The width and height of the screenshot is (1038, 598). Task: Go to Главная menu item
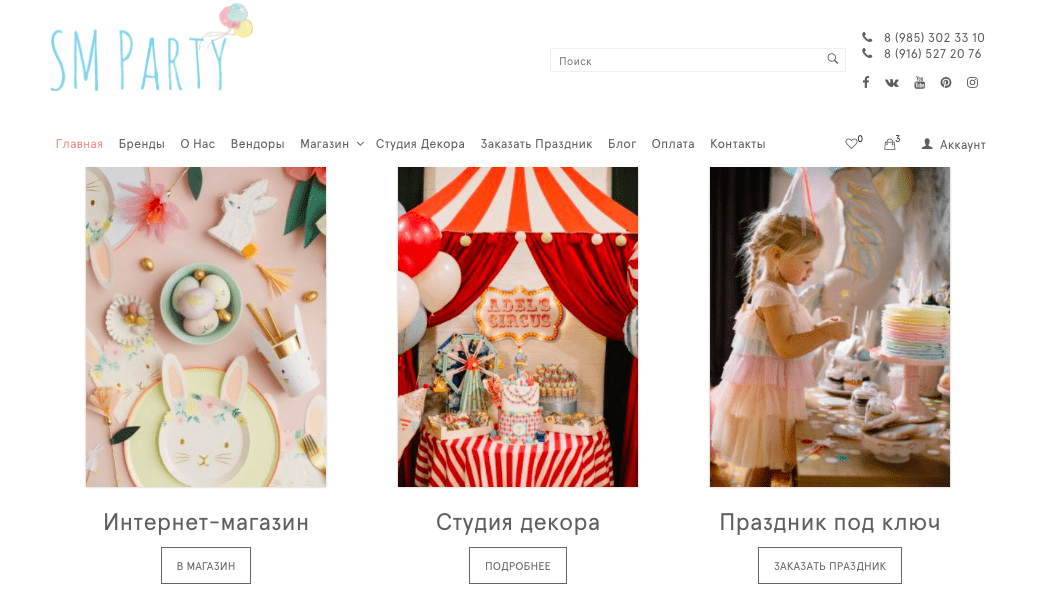click(x=79, y=144)
